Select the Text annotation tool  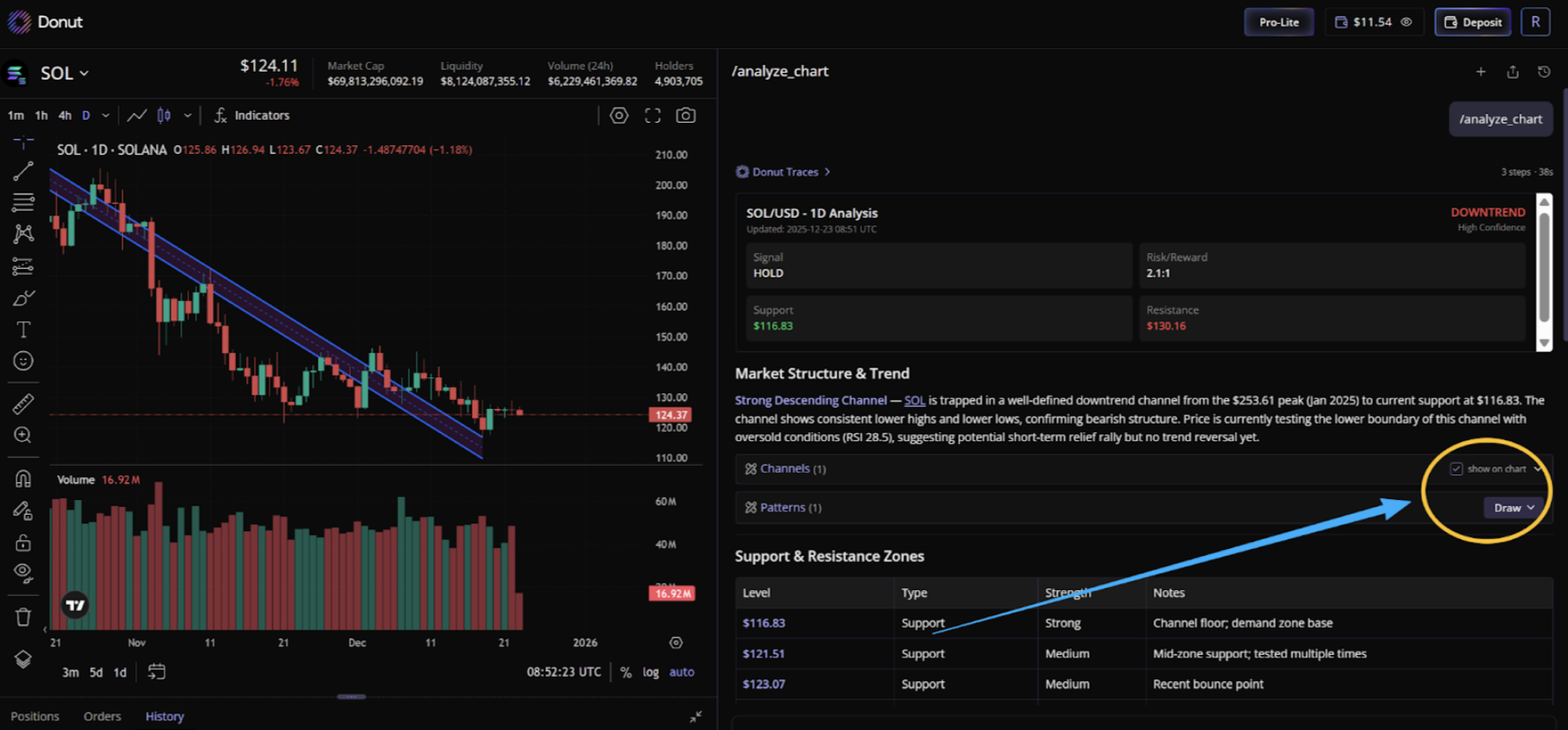(24, 330)
